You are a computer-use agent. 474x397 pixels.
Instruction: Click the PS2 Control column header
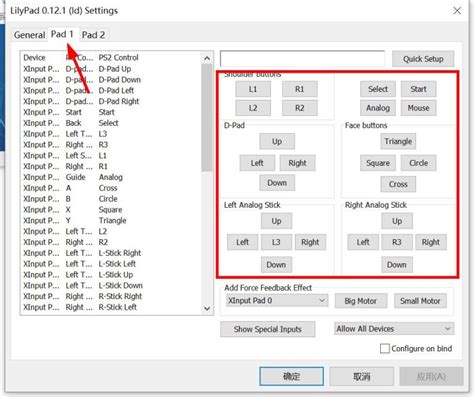click(119, 58)
